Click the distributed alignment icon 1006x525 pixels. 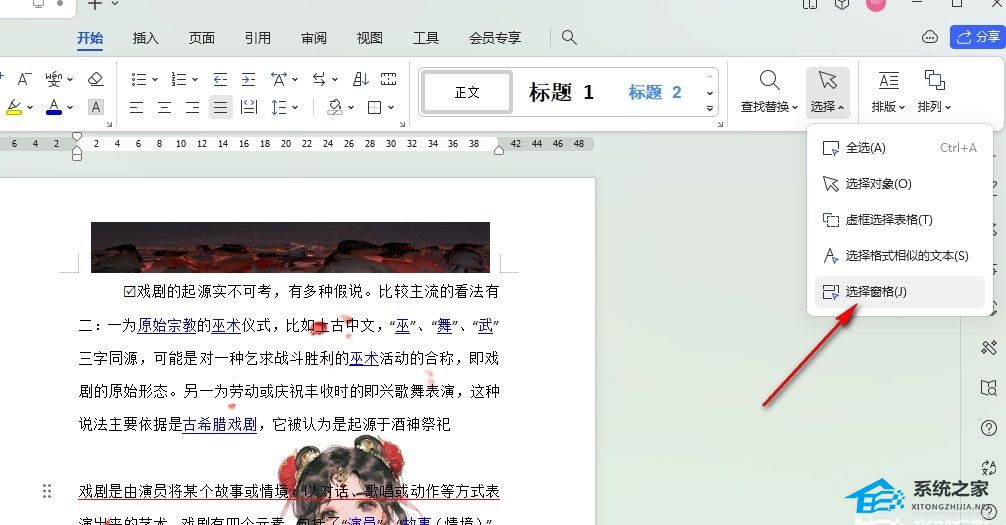point(249,107)
